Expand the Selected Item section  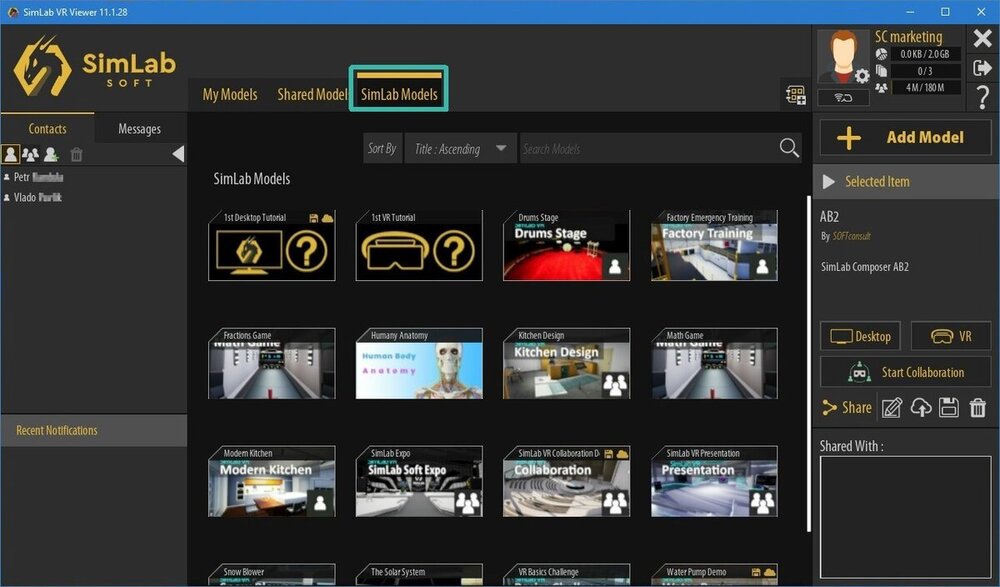[x=829, y=181]
